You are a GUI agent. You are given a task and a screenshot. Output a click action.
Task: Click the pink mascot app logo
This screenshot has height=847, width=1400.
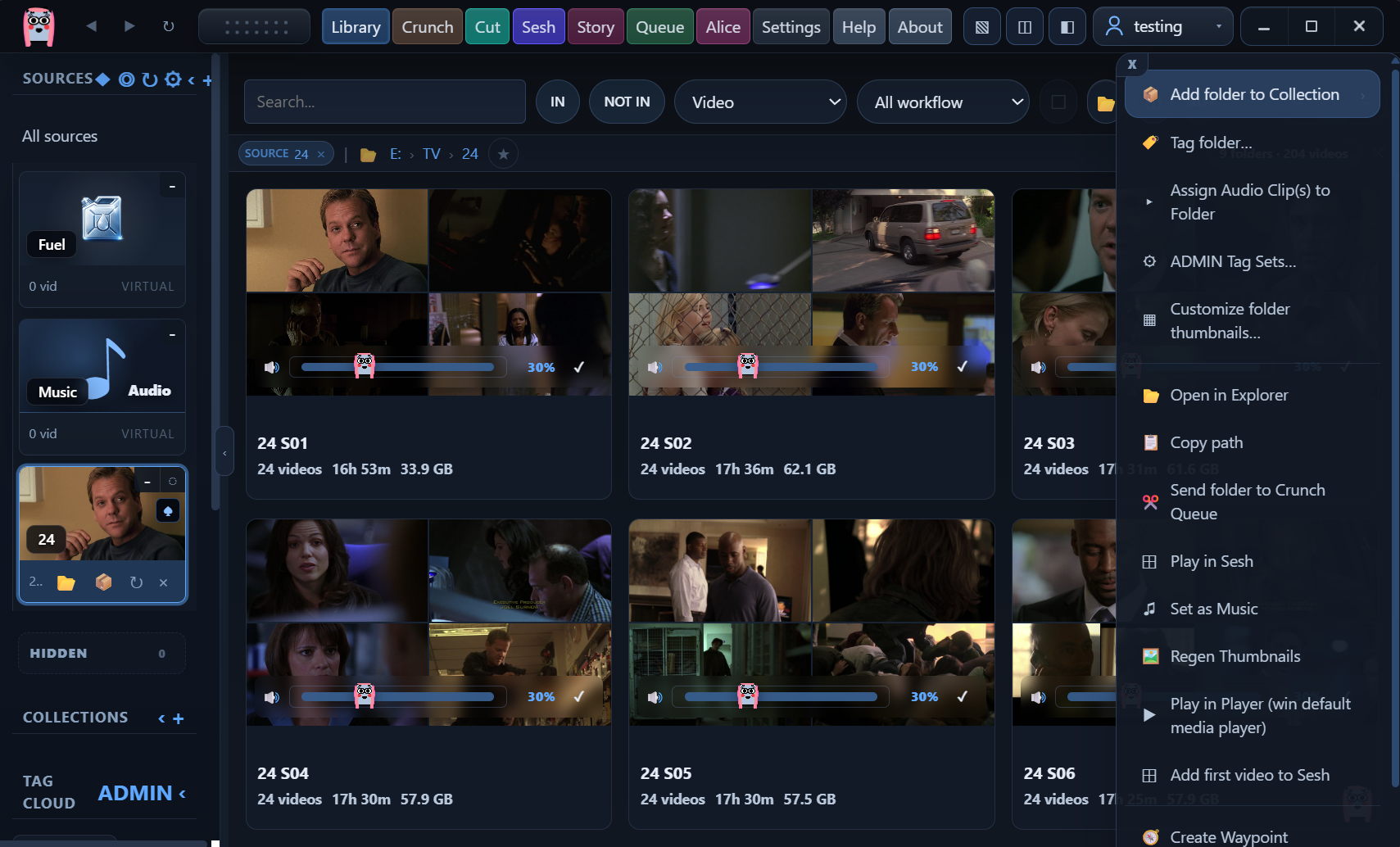click(x=39, y=26)
